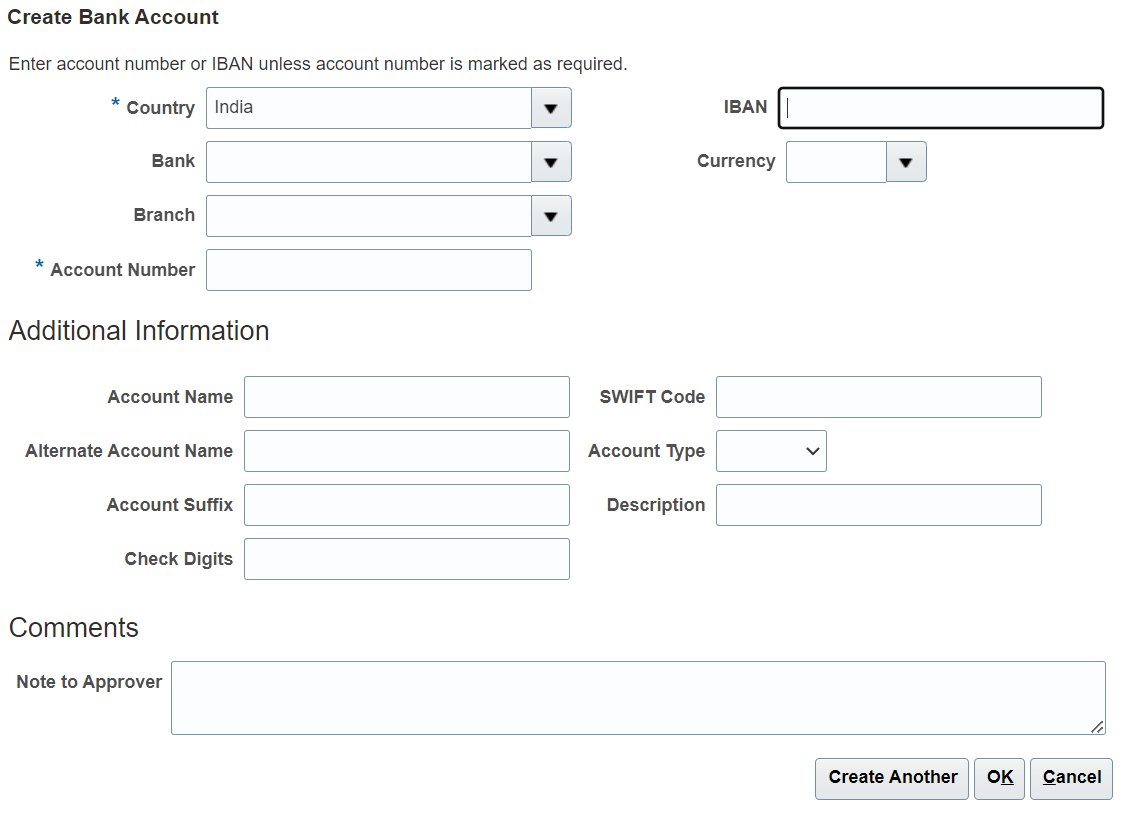Click the Create Another button
The image size is (1122, 813).
pyautogui.click(x=891, y=777)
